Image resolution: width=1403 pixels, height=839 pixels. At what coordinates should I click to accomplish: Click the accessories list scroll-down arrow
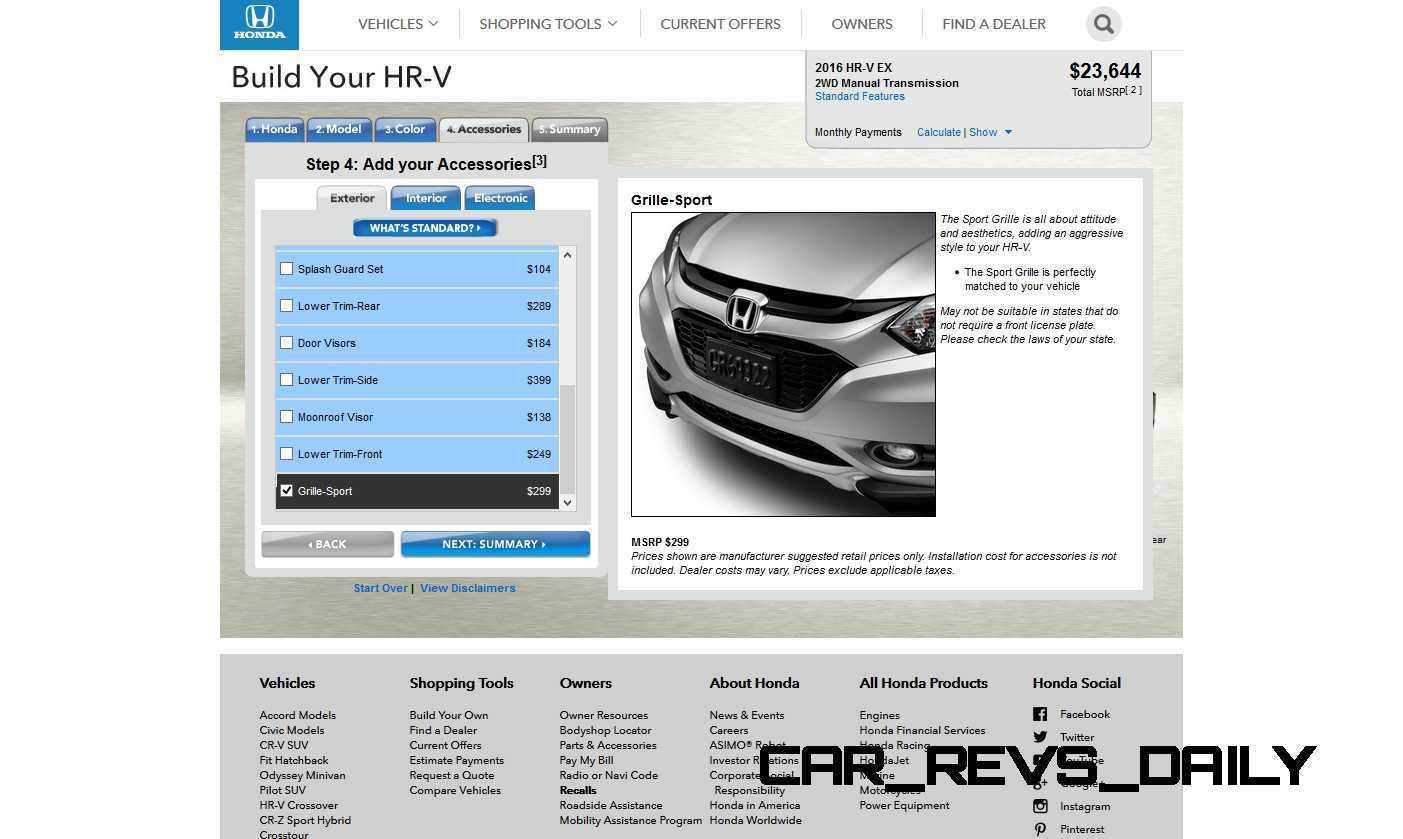pos(568,502)
